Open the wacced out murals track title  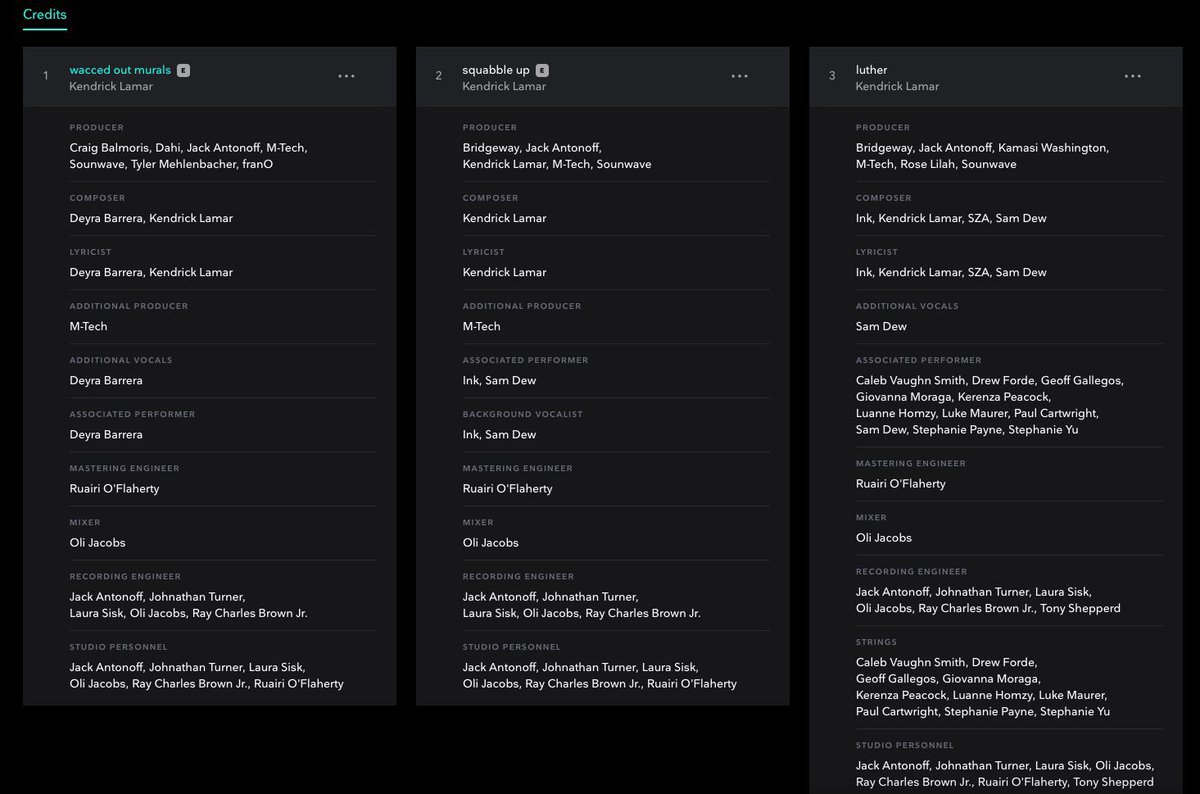point(120,70)
